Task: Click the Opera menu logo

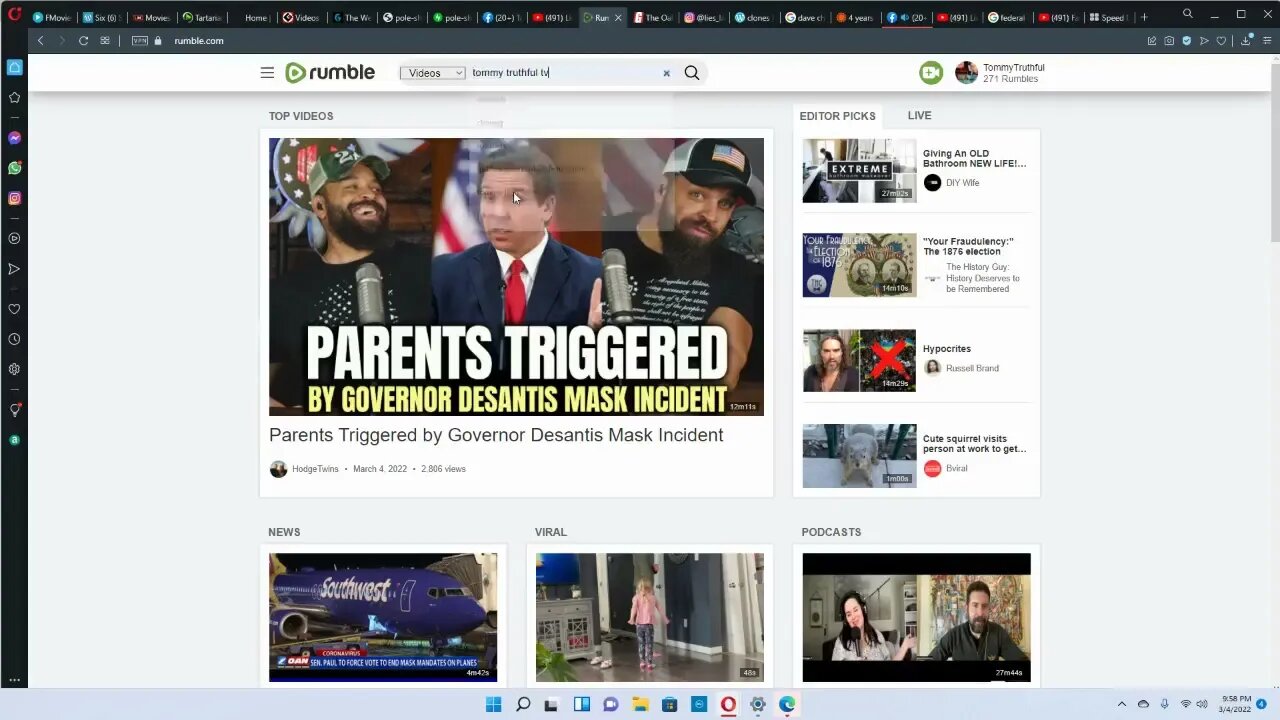Action: (x=14, y=15)
